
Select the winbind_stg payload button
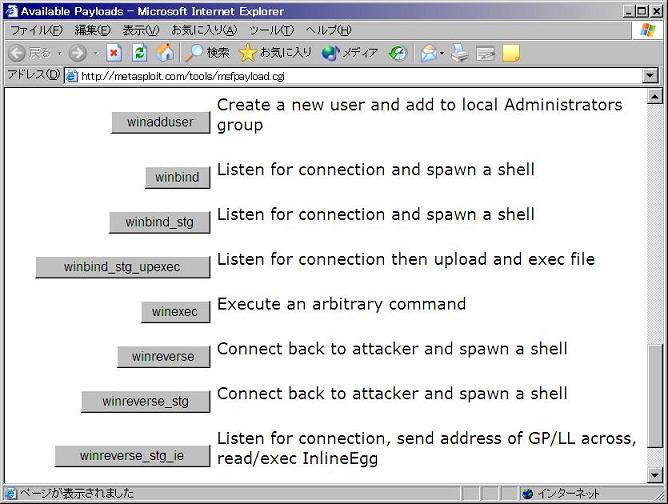click(x=159, y=222)
